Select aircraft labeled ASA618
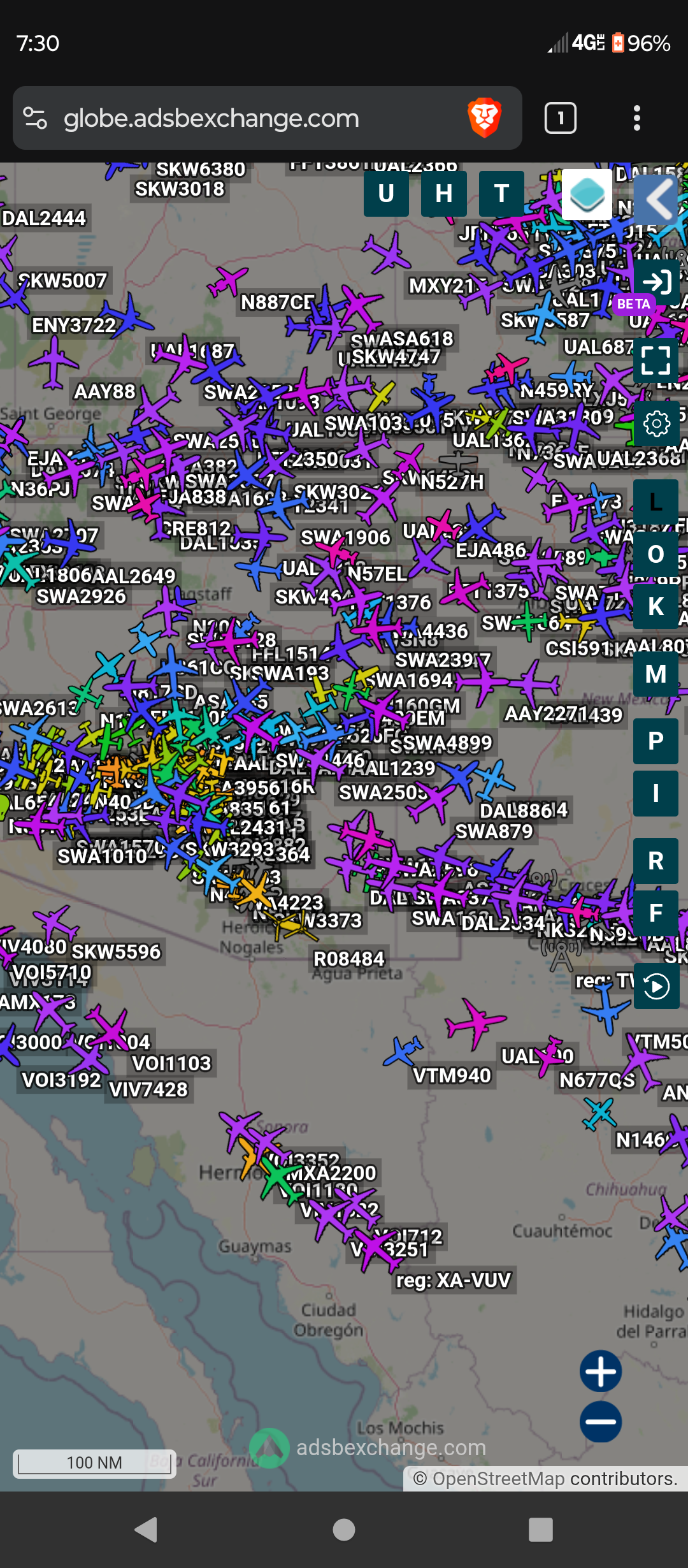Viewport: 688px width, 1568px height. (x=416, y=338)
